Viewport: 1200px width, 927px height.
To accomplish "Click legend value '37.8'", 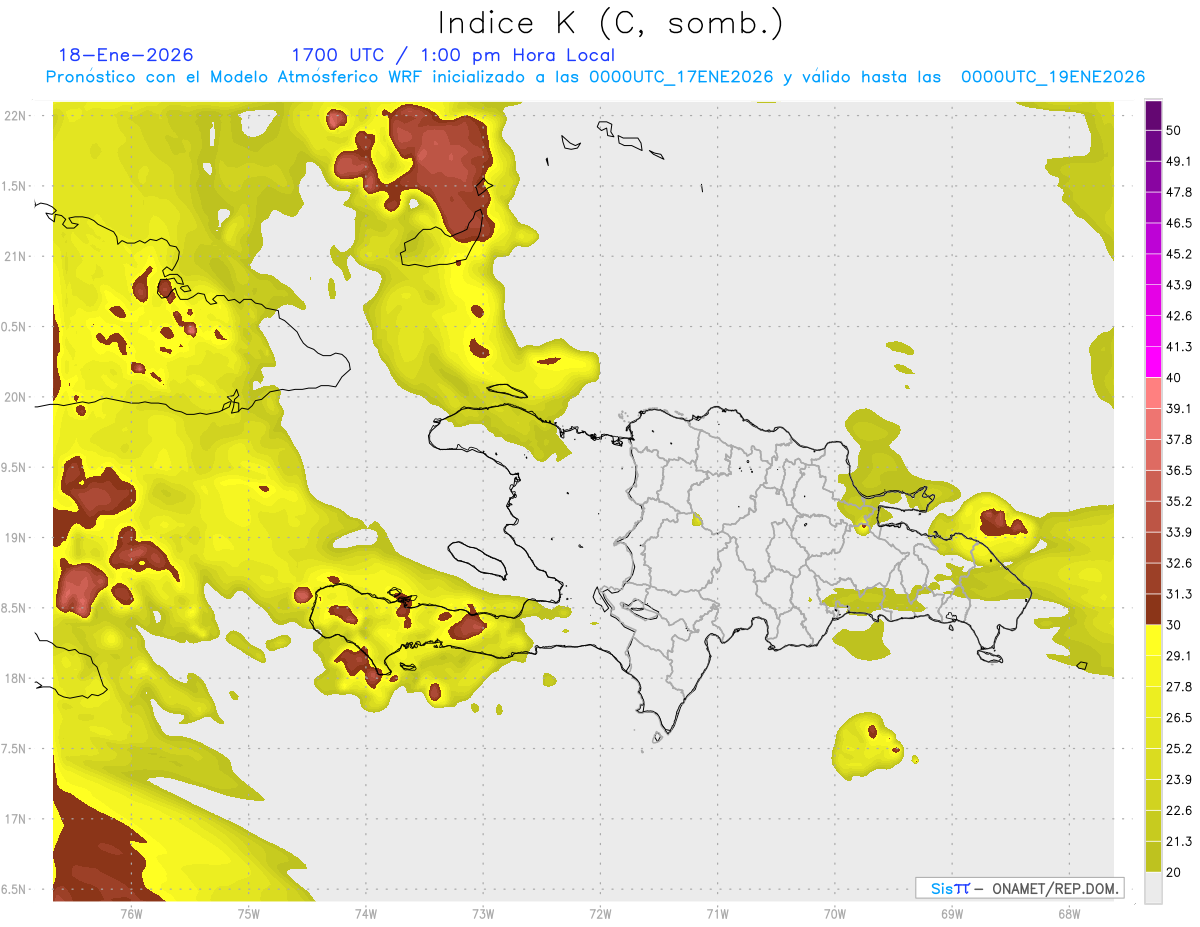I will point(1179,439).
